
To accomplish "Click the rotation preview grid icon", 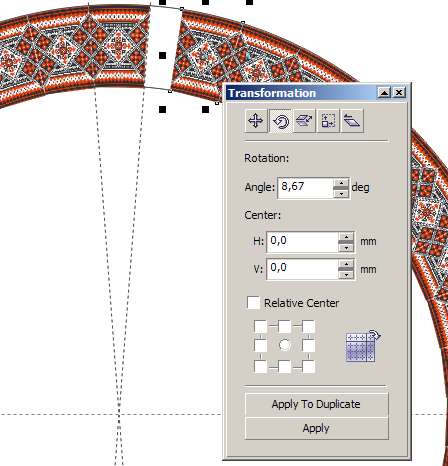I will pos(363,346).
